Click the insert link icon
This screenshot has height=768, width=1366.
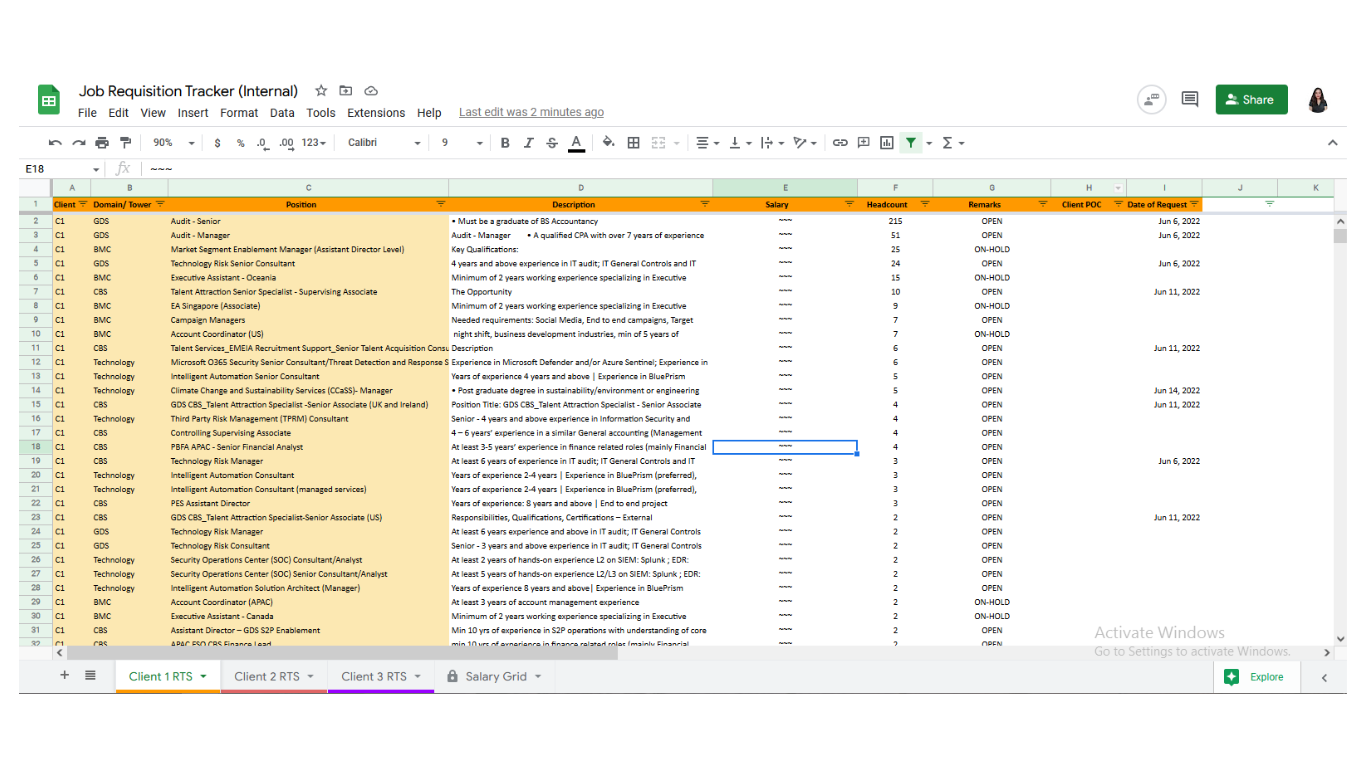point(840,143)
